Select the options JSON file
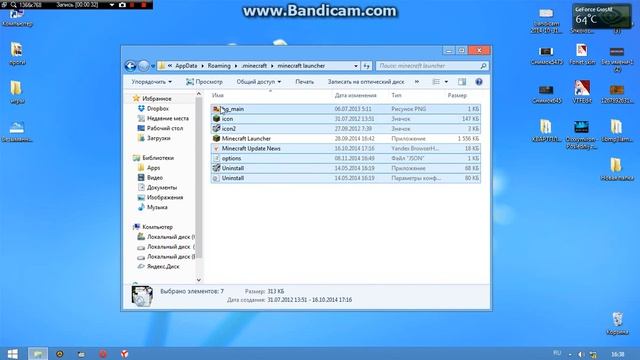 [x=345, y=158]
